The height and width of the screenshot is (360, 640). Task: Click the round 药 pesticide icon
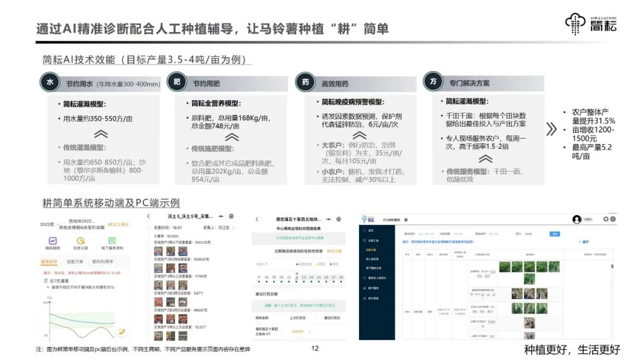pos(306,82)
